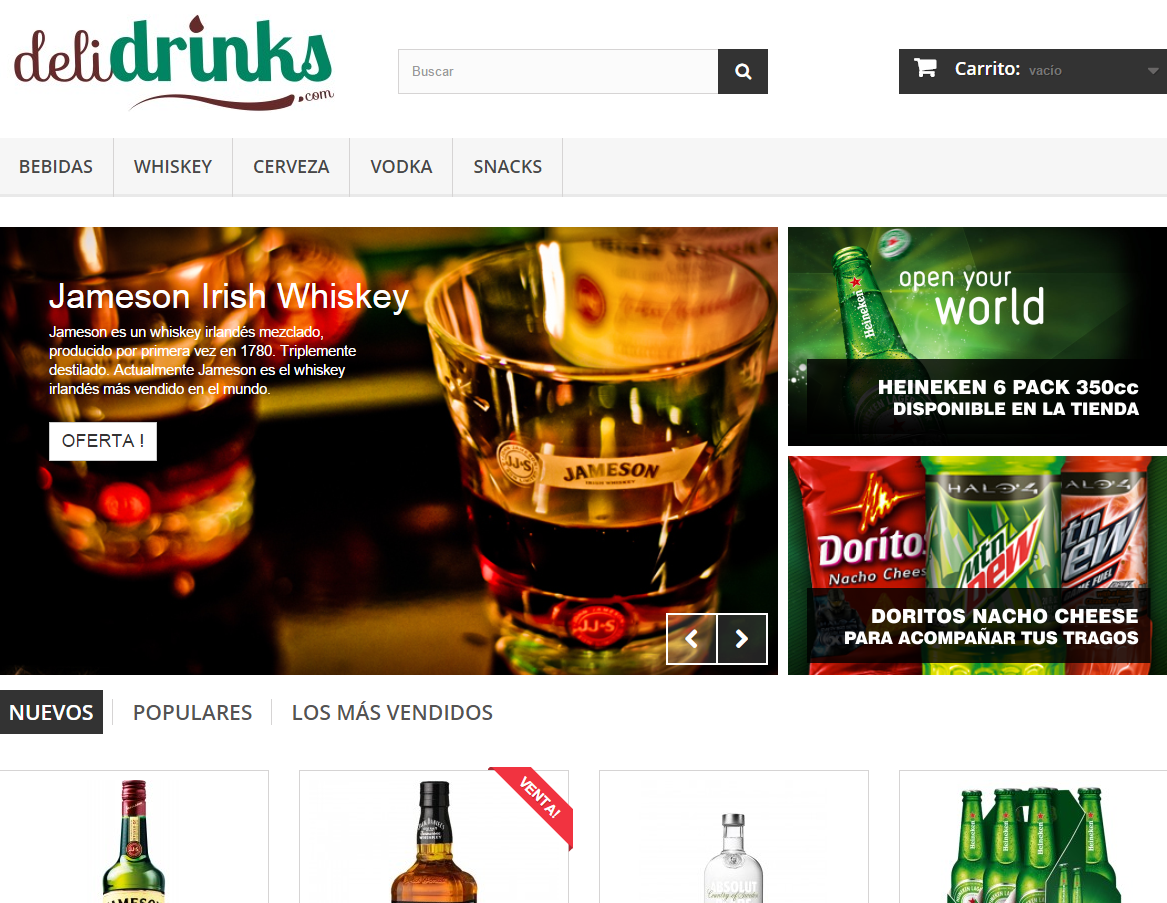The width and height of the screenshot is (1167, 903).
Task: Open the CERVEZA category link
Action: tap(291, 166)
